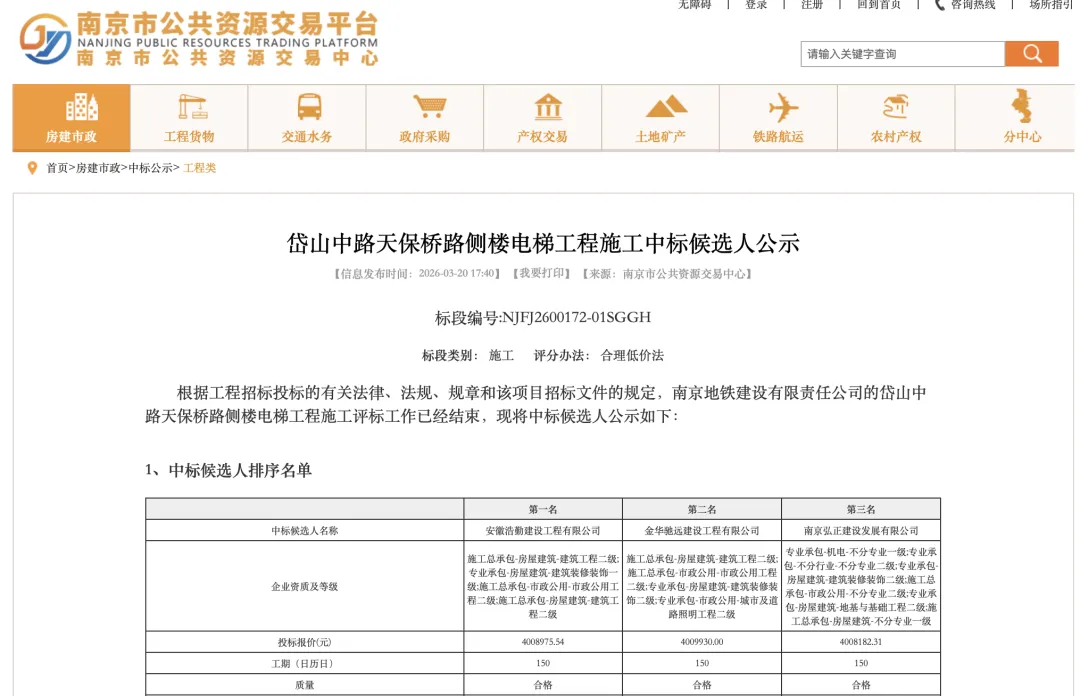
Task: Click the 房建市政 buildings icon
Action: click(x=81, y=107)
